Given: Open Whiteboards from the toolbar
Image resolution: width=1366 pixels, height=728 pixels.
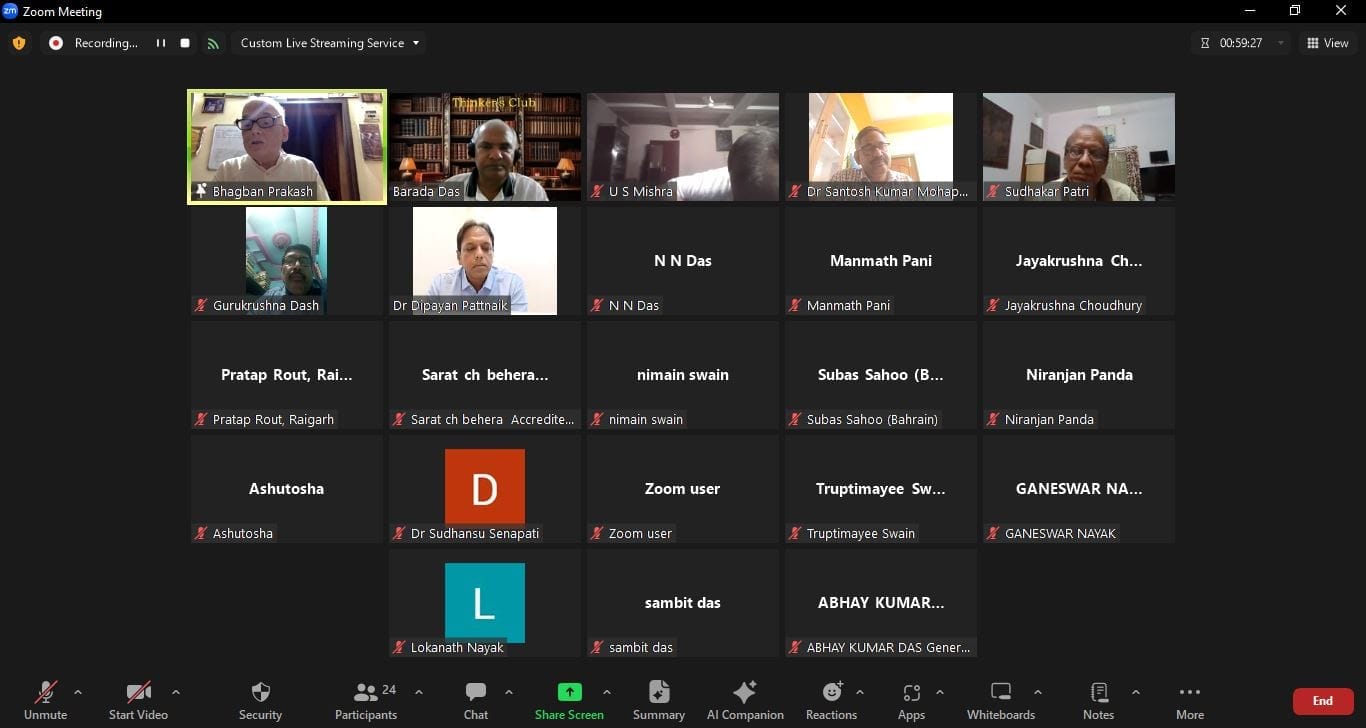Looking at the screenshot, I should 1000,700.
